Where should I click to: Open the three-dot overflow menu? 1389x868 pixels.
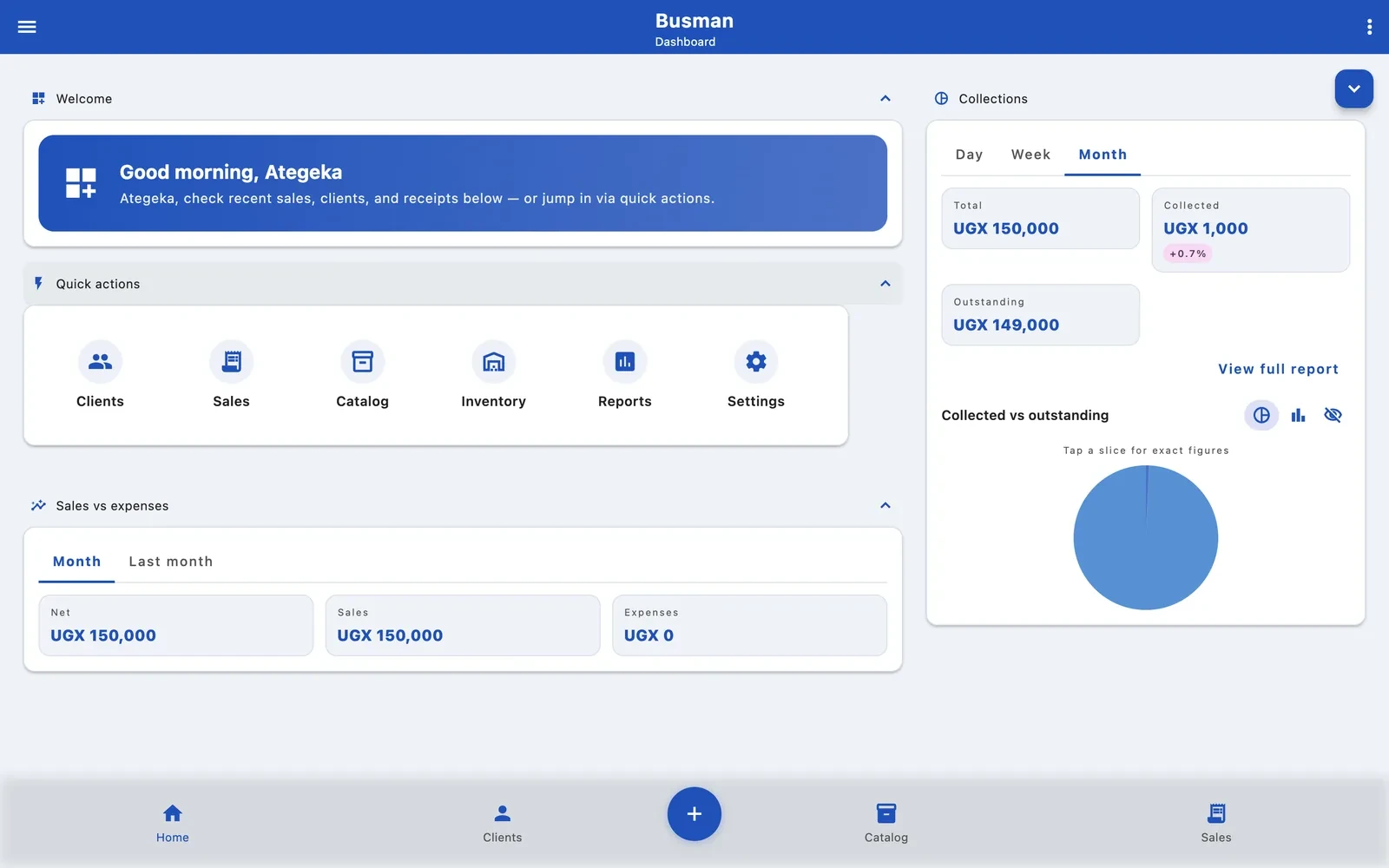[1369, 27]
